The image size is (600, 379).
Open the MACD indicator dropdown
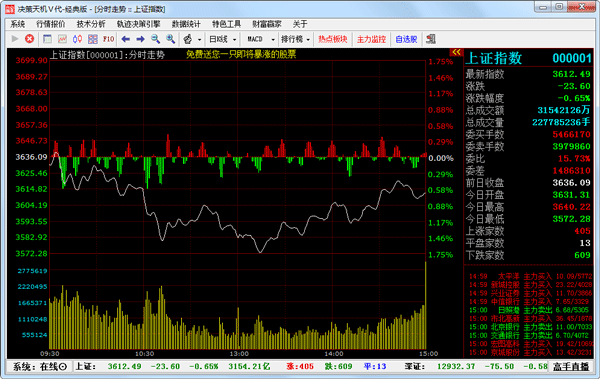coord(261,39)
